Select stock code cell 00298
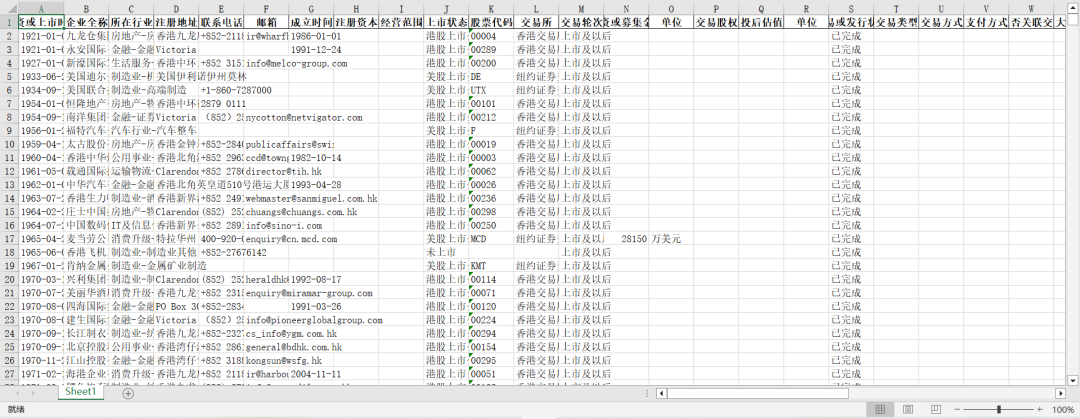The width and height of the screenshot is (1080, 419). 491,212
